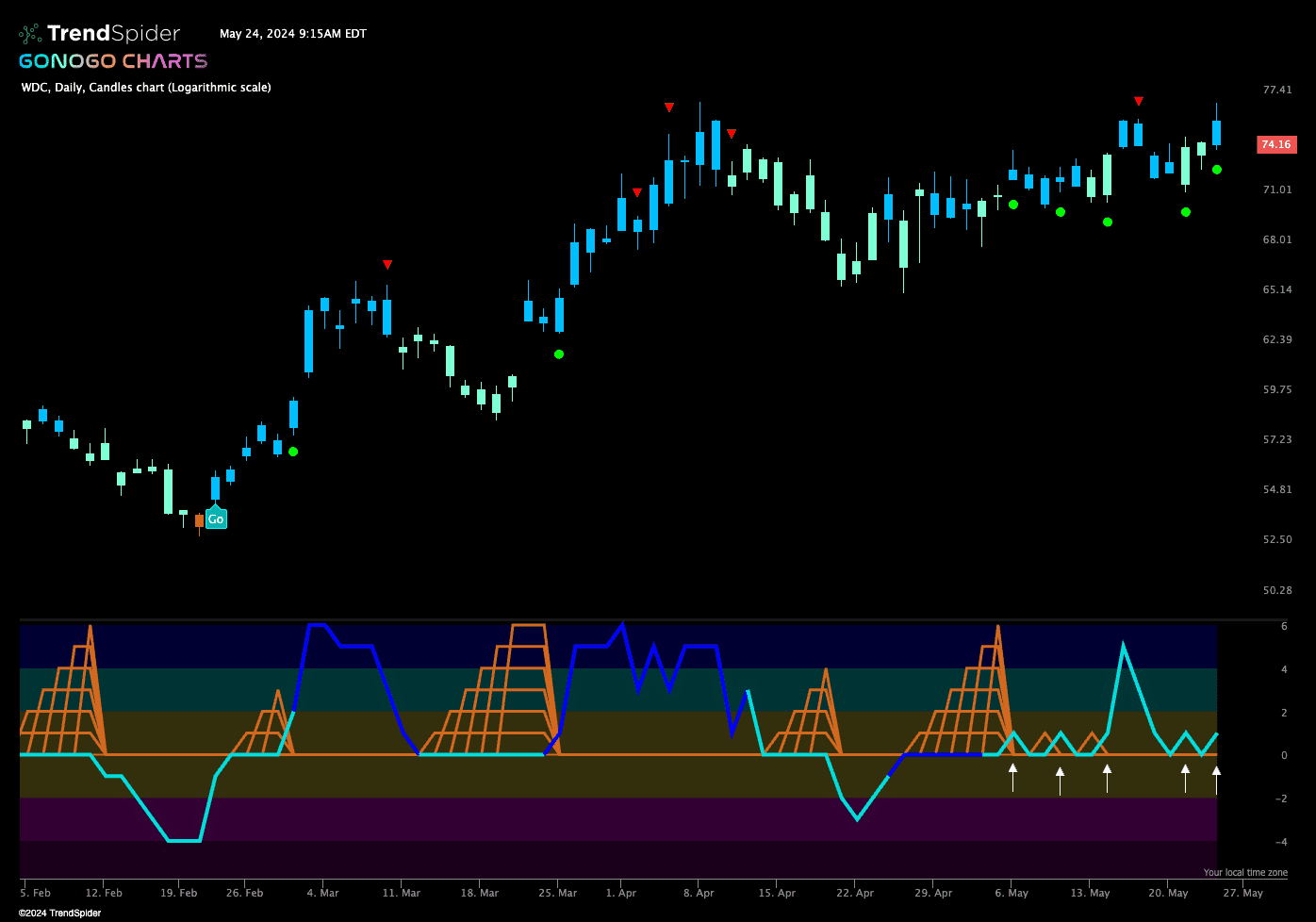The width and height of the screenshot is (1316, 922).
Task: Click the 29. Apr date axis label
Action: point(933,893)
